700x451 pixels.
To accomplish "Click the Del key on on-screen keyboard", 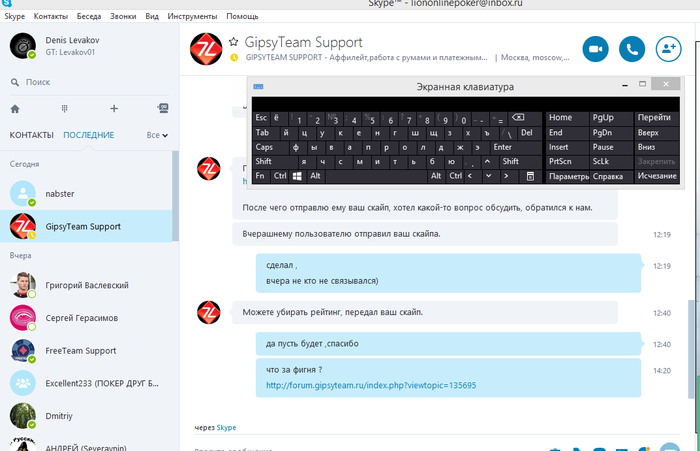I will pyautogui.click(x=529, y=133).
